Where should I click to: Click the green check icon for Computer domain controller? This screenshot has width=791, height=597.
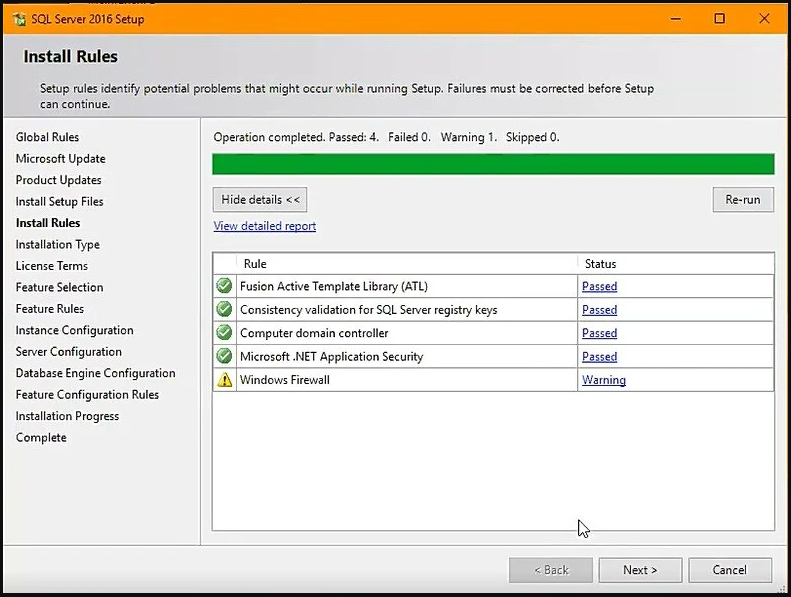(x=224, y=333)
